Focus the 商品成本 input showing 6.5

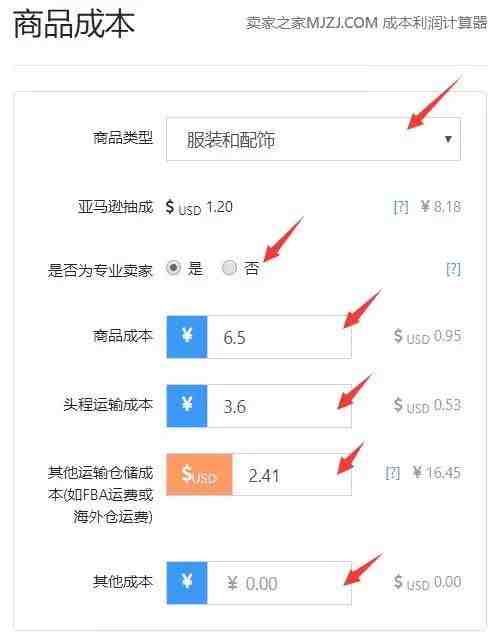[279, 337]
